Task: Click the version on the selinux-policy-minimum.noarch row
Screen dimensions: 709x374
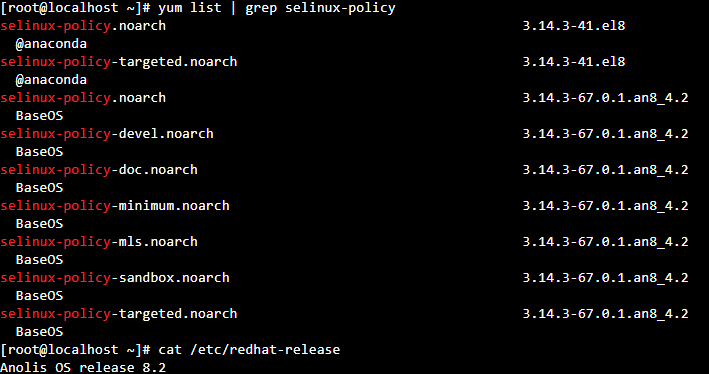Action: (605, 206)
